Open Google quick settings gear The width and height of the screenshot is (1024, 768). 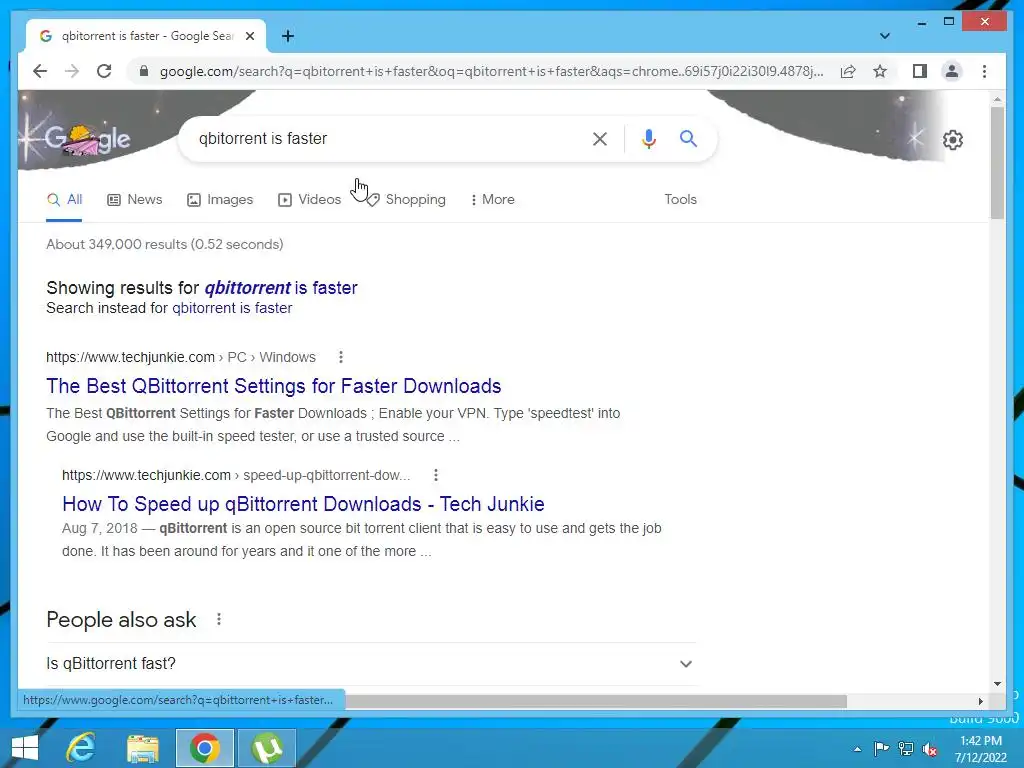(x=953, y=140)
